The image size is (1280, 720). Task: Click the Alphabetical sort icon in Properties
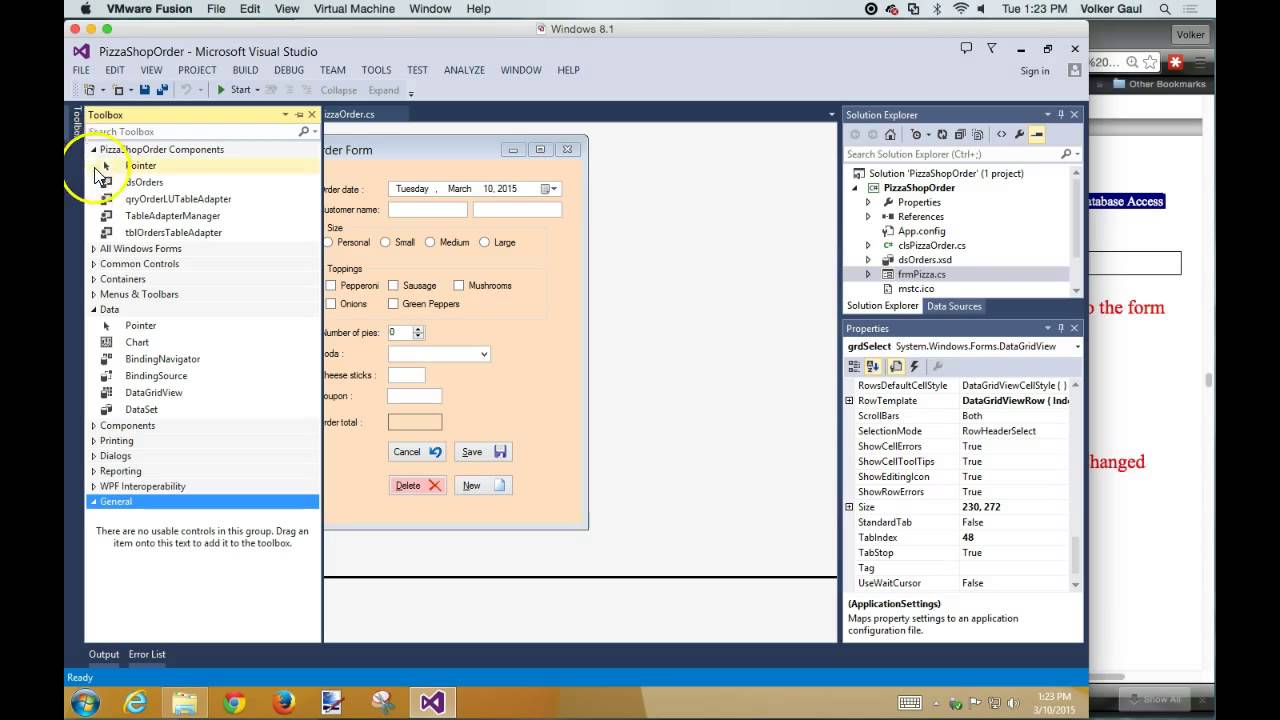click(873, 367)
